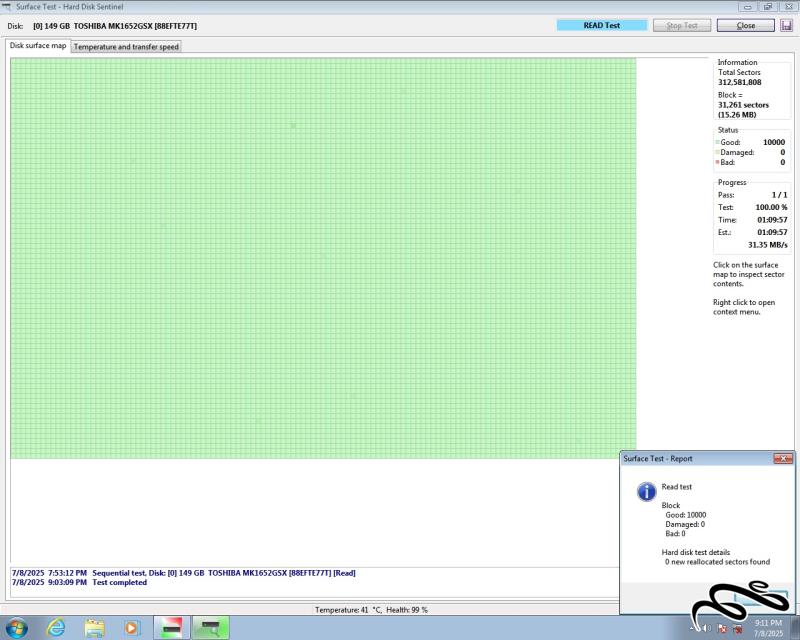Click the '(15.26 MB)' block size text
Screen dimensions: 800x640
tap(737, 115)
